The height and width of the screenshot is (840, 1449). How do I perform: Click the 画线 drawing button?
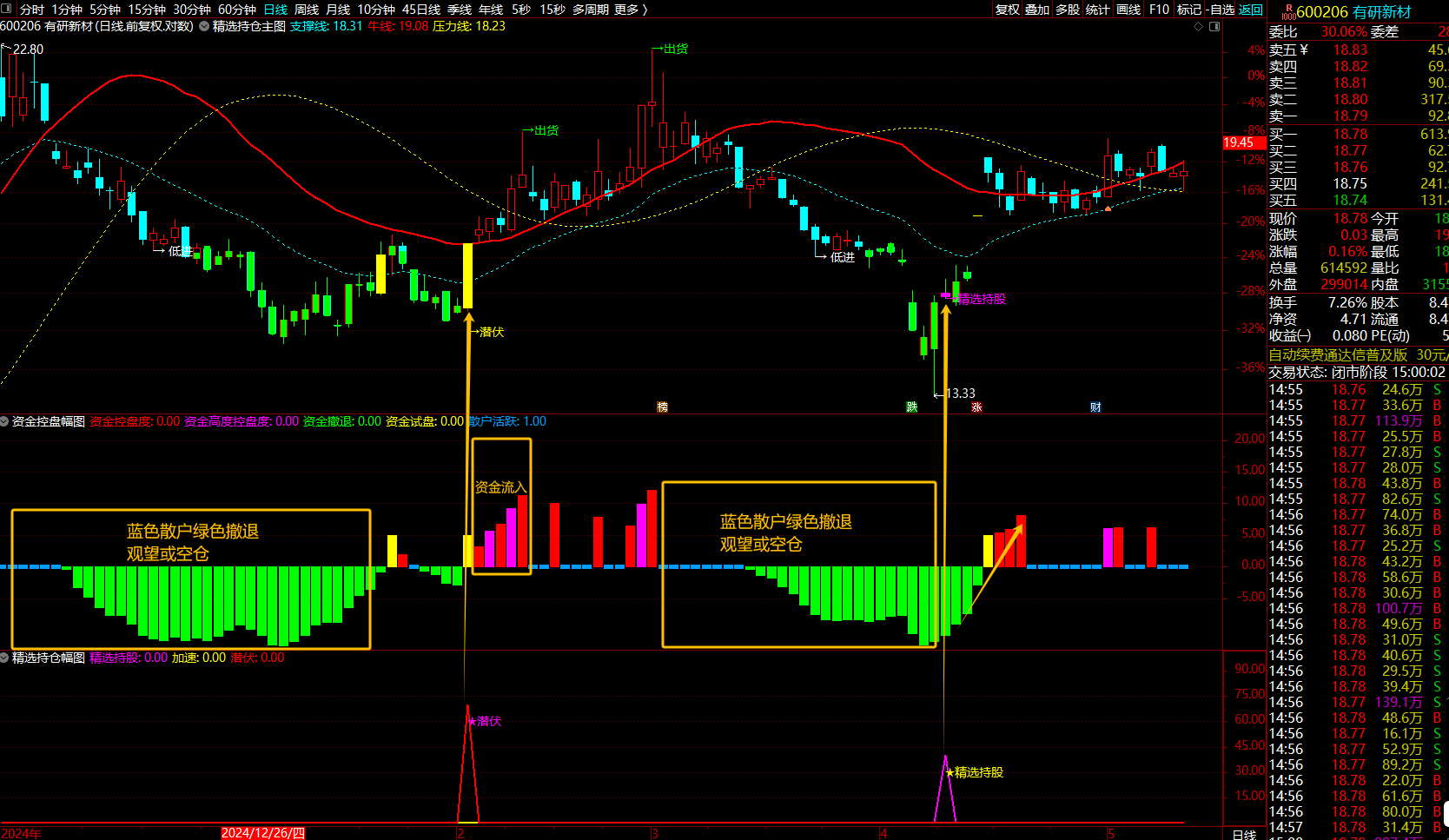(1128, 10)
